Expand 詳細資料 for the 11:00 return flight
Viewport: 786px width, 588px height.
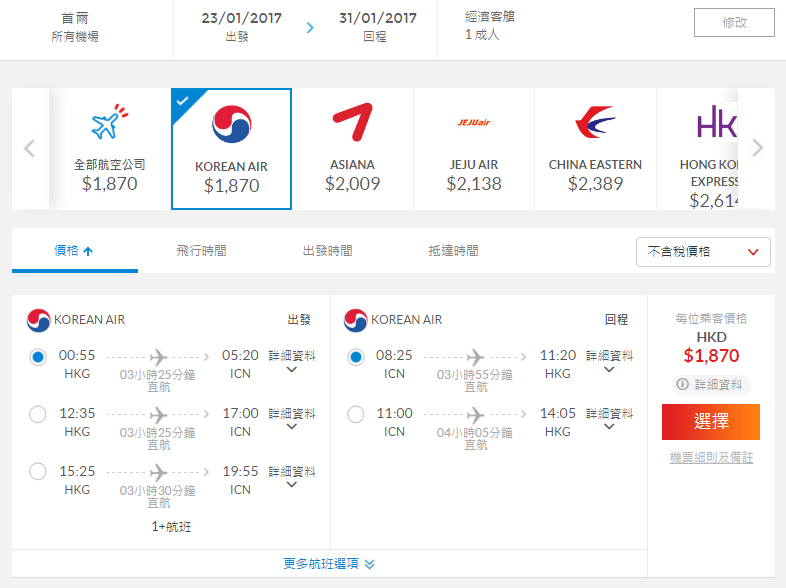[x=609, y=419]
